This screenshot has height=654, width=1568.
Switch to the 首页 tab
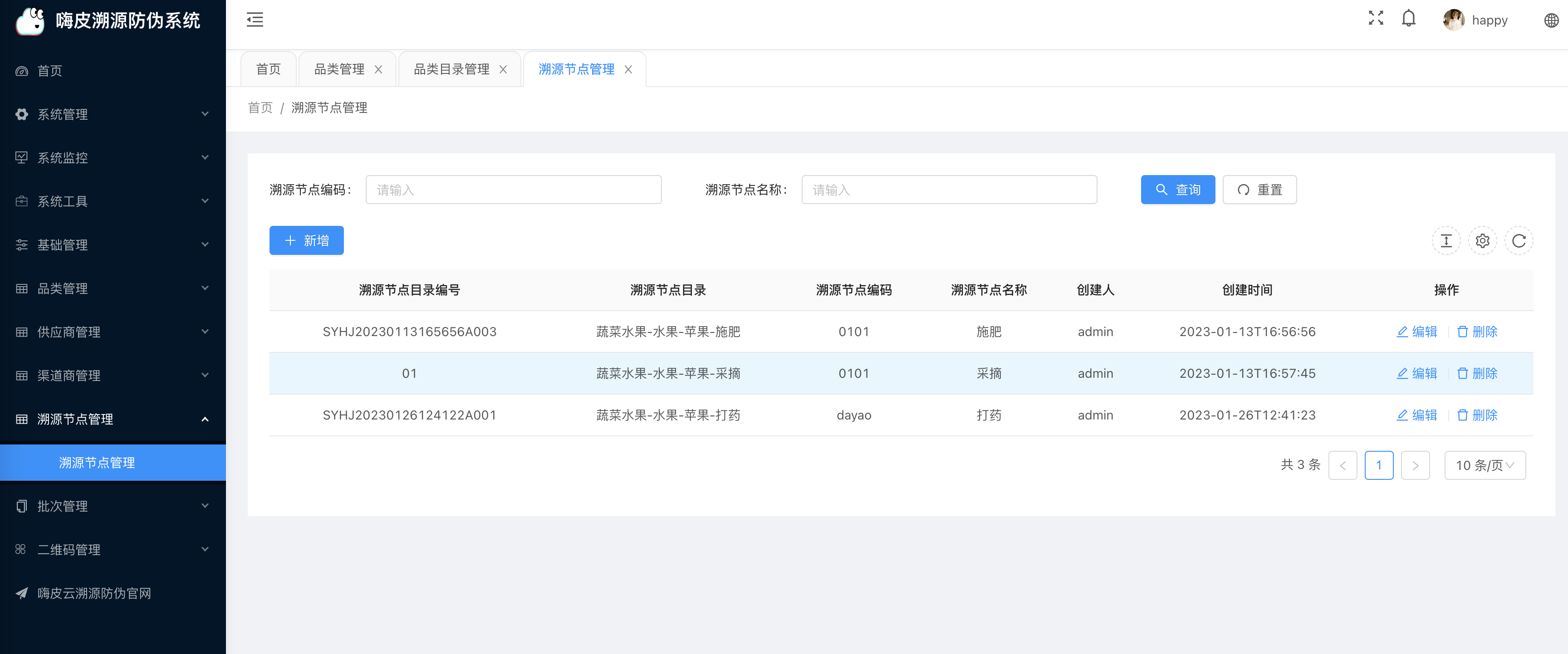269,69
